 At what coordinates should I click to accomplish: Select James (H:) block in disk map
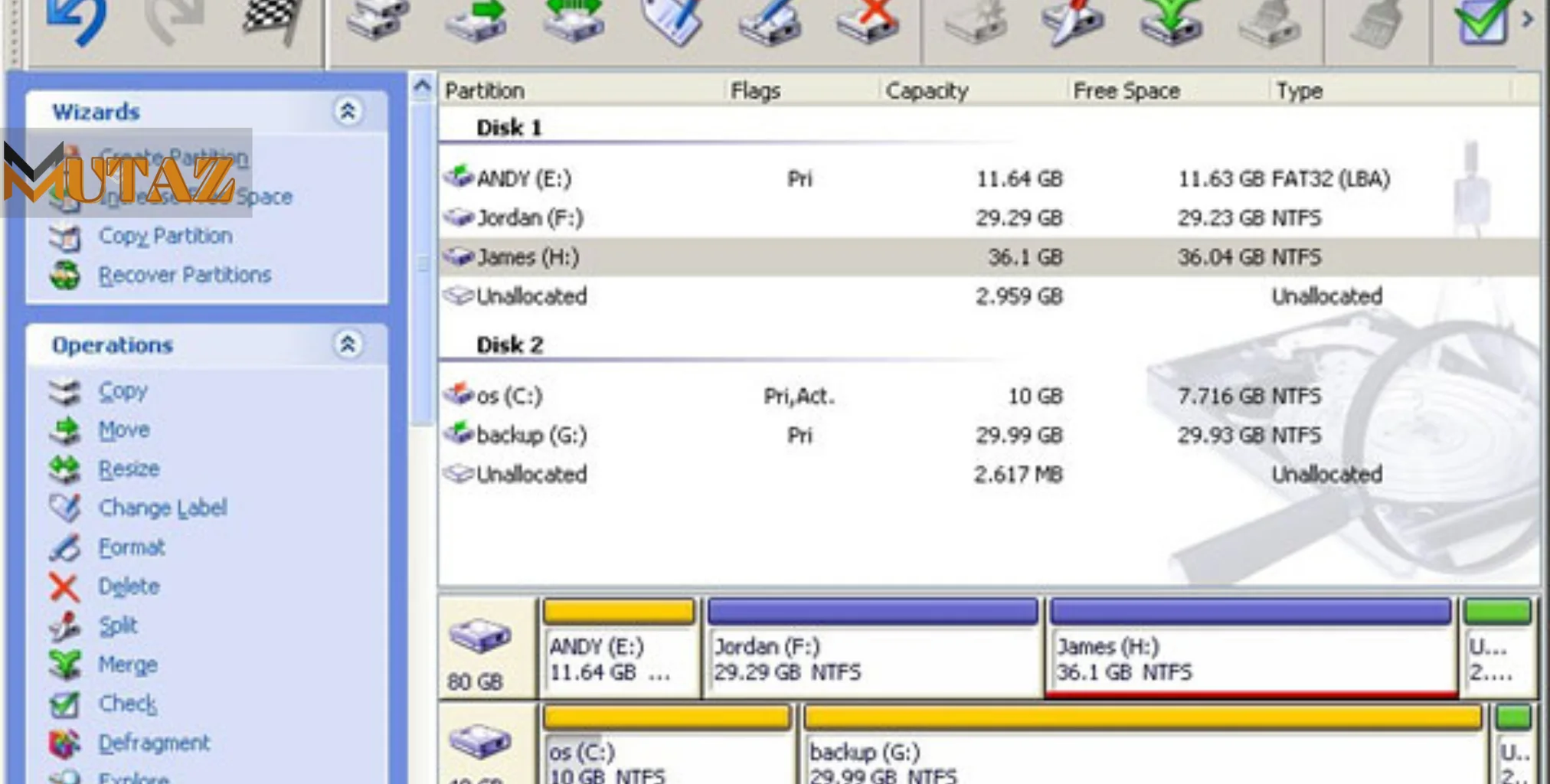(x=1251, y=648)
